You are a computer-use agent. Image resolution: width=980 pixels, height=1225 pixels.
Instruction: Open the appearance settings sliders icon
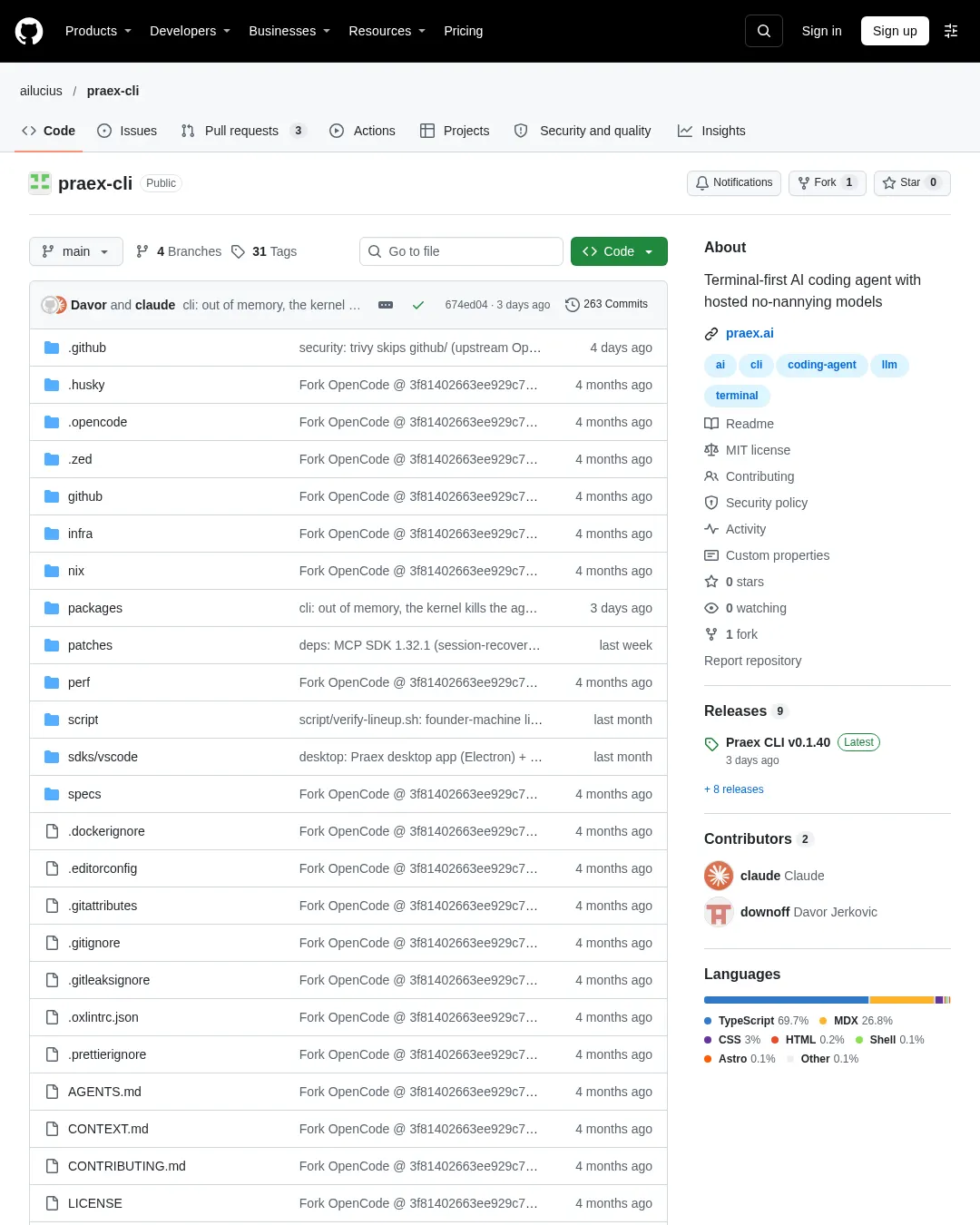[951, 31]
